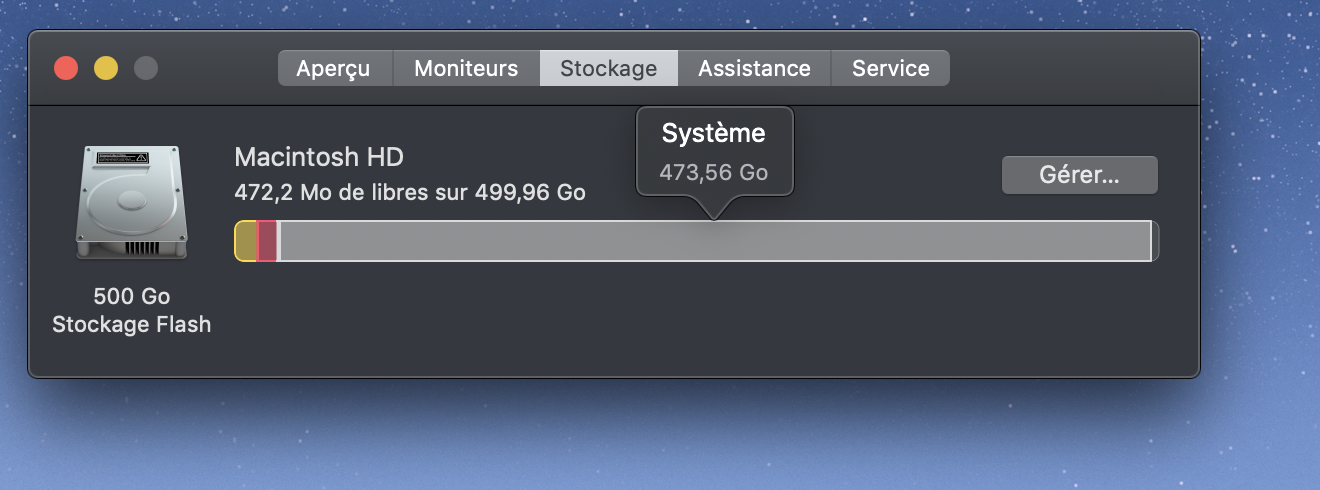Click the "Stockage Flash" label under the drive
The image size is (1320, 490).
pyautogui.click(x=131, y=325)
